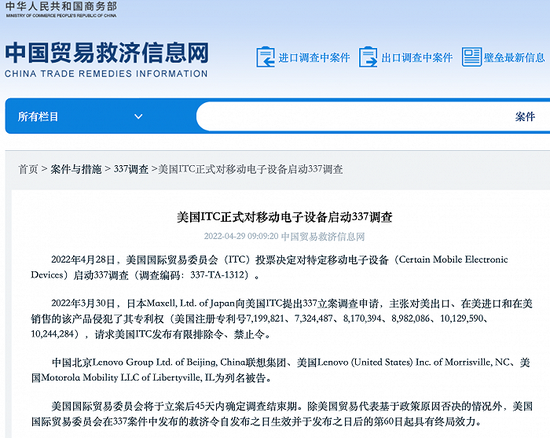The image size is (550, 438).
Task: Click the 中华人民共和国商务部 header logo
Action: pyautogui.click(x=61, y=9)
